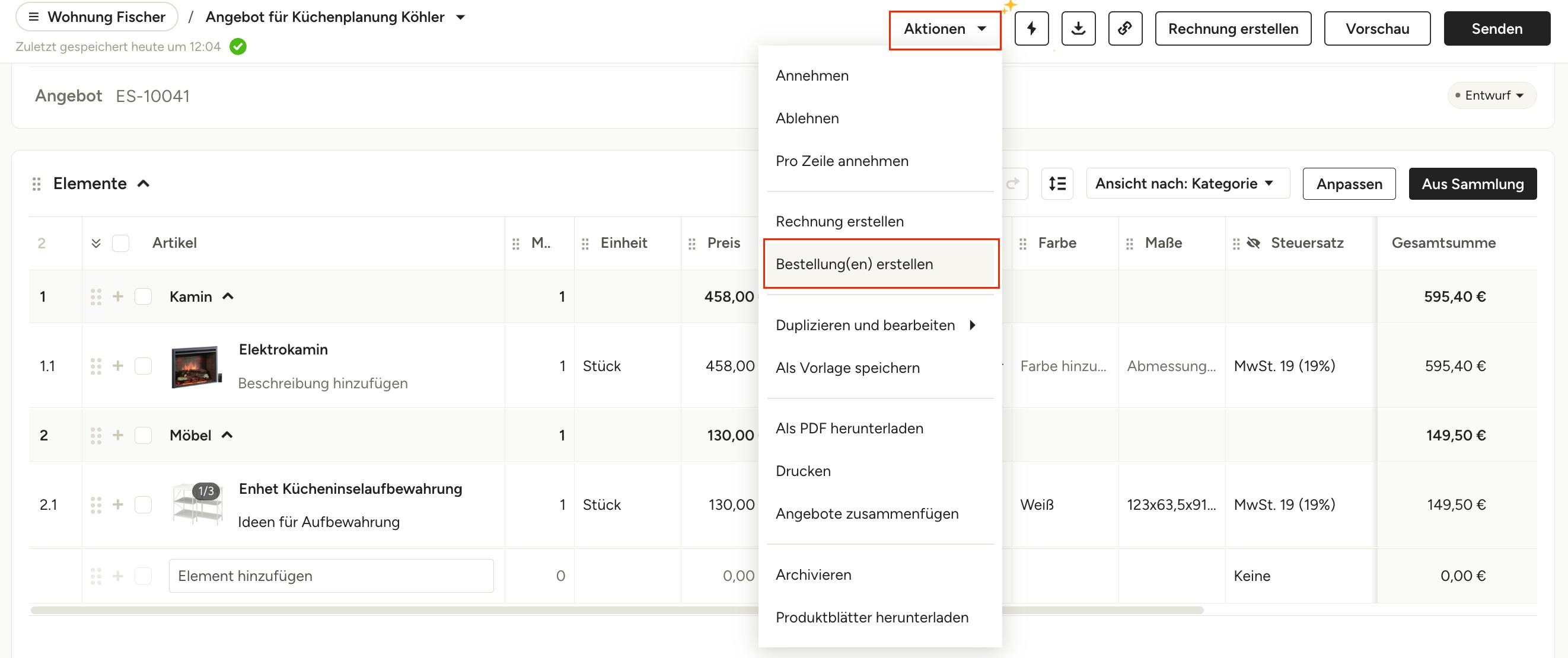Click the horizontal table scrollbar
Viewport: 1568px width, 658px height.
click(x=617, y=610)
